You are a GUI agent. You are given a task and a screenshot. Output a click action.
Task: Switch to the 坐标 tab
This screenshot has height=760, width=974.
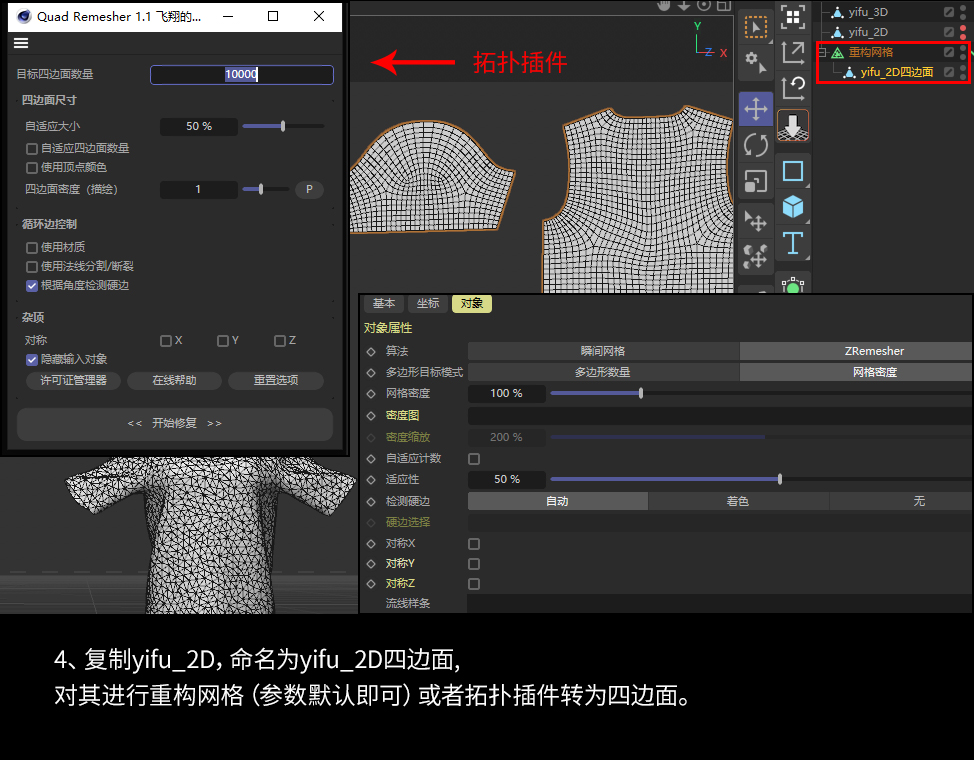pyautogui.click(x=428, y=303)
